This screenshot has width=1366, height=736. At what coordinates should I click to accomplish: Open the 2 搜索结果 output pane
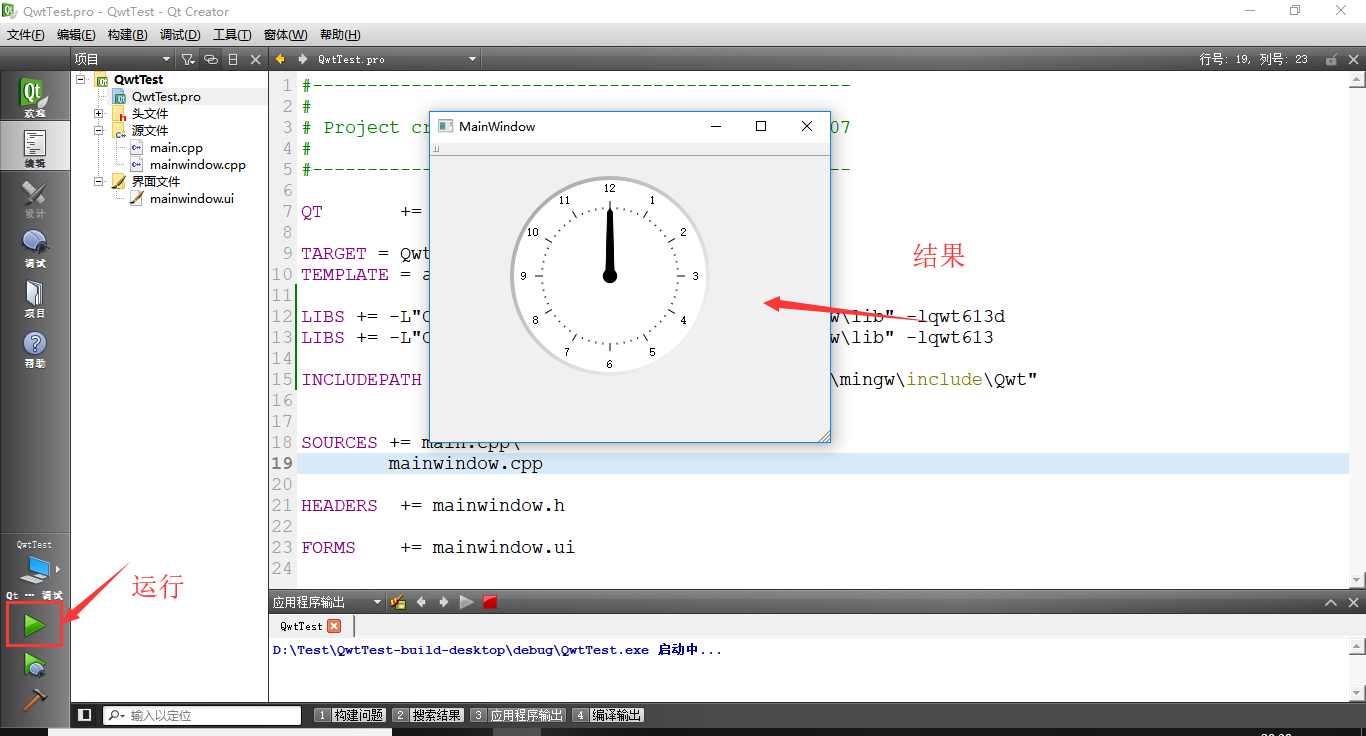tap(428, 715)
